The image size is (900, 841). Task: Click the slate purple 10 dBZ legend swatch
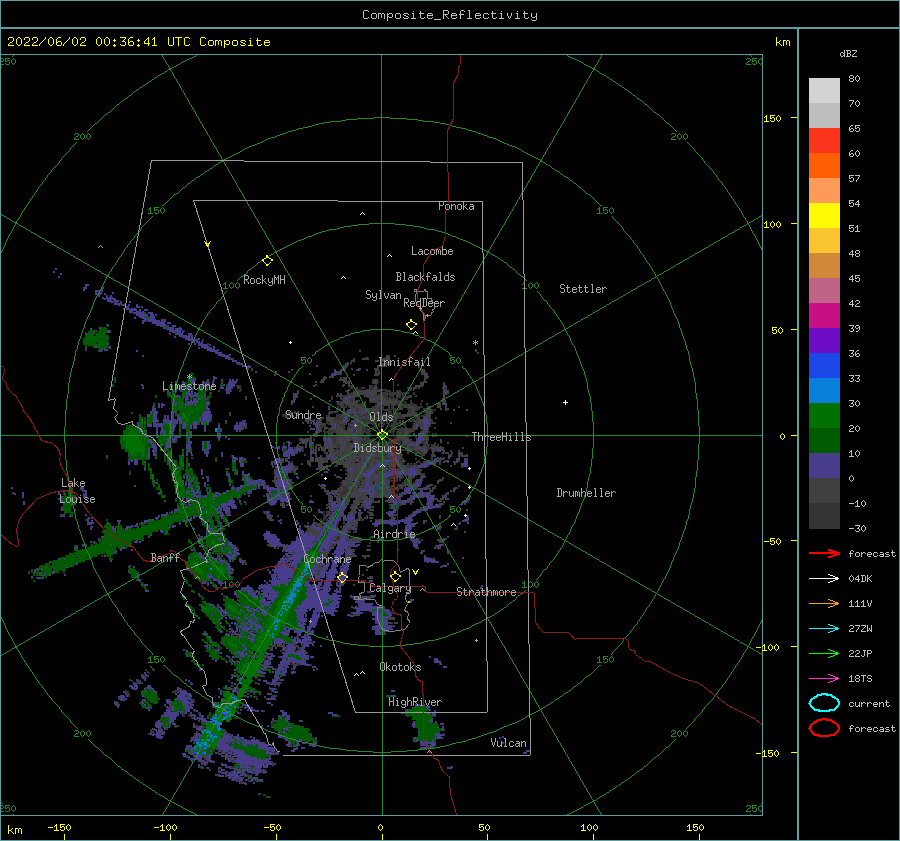pyautogui.click(x=824, y=466)
